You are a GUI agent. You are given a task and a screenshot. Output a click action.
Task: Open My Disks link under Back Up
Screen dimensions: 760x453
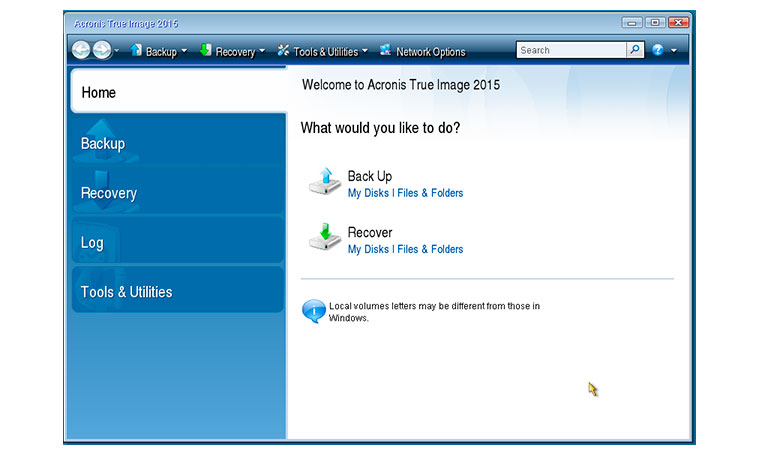coord(368,193)
